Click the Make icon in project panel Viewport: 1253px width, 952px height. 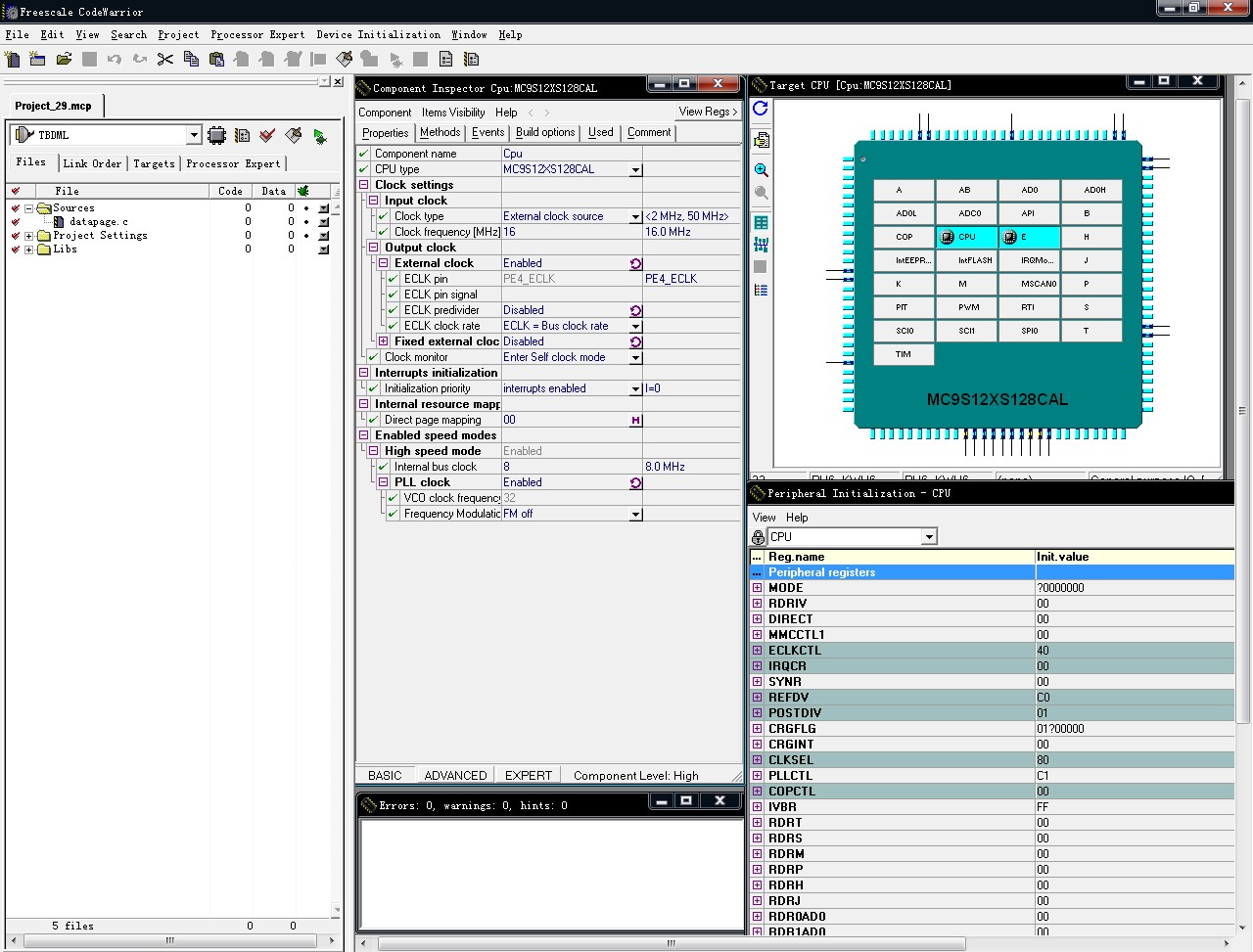(x=293, y=135)
